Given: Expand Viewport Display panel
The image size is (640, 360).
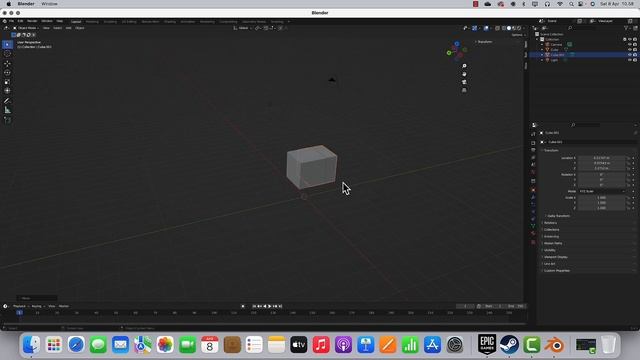Looking at the screenshot, I should pos(555,257).
